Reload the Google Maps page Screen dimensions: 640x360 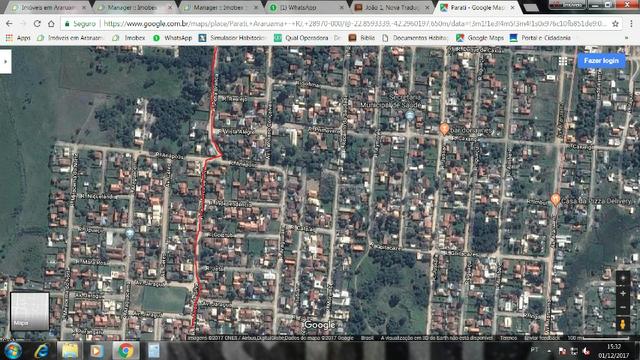pyautogui.click(x=37, y=24)
